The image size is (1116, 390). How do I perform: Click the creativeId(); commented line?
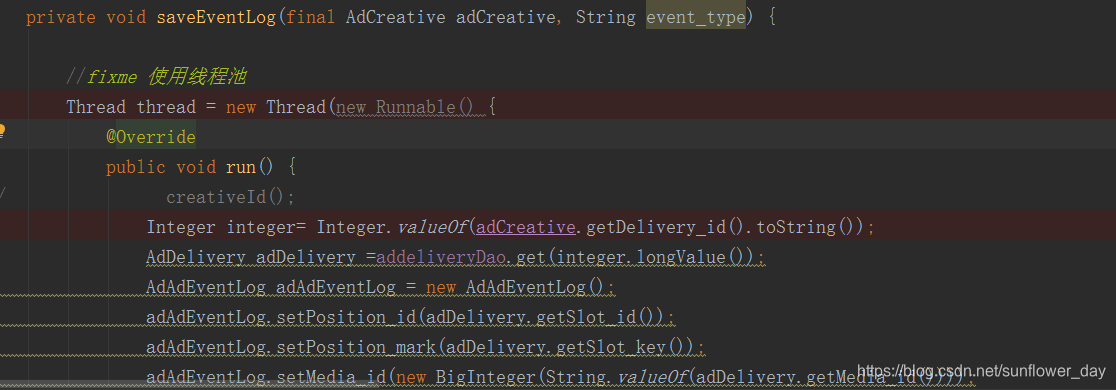[x=231, y=197]
